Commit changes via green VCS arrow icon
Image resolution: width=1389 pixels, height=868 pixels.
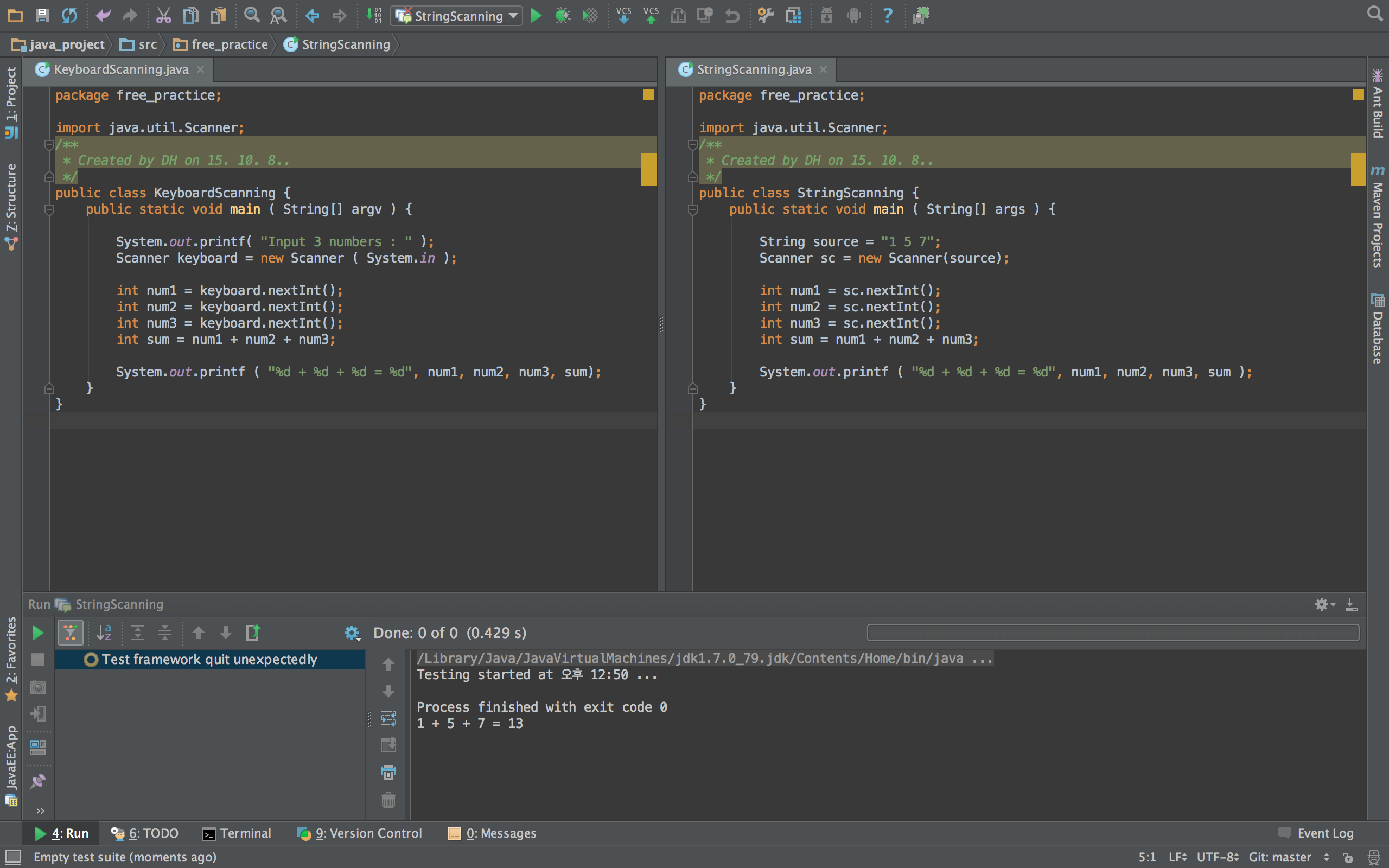tap(651, 16)
